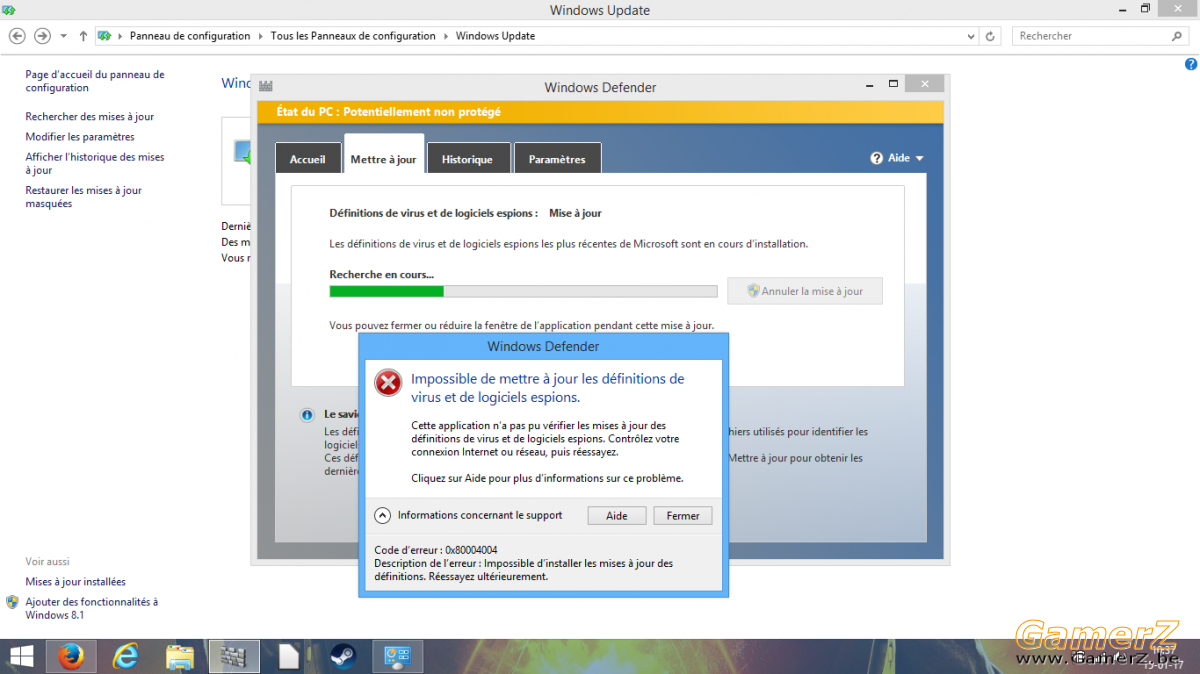
Task: Click Fermer to dismiss the error dialog
Action: pyautogui.click(x=683, y=516)
